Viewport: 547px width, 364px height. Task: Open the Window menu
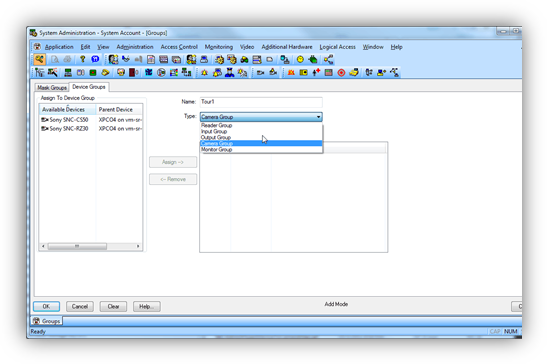point(373,47)
